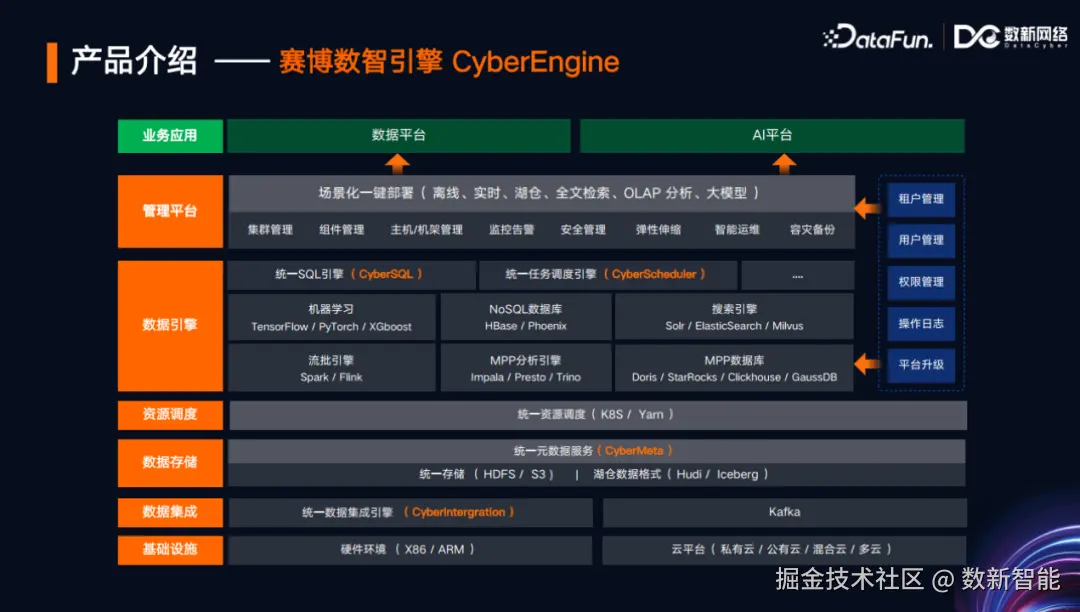
Task: Open 操作日志 side button
Action: coord(921,324)
